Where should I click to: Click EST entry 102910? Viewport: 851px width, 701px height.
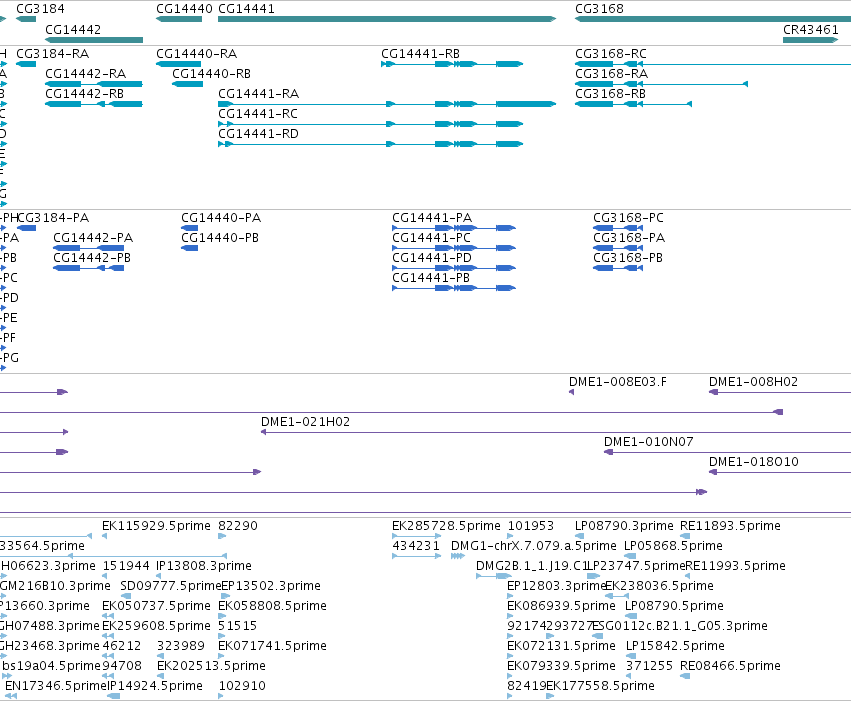242,686
